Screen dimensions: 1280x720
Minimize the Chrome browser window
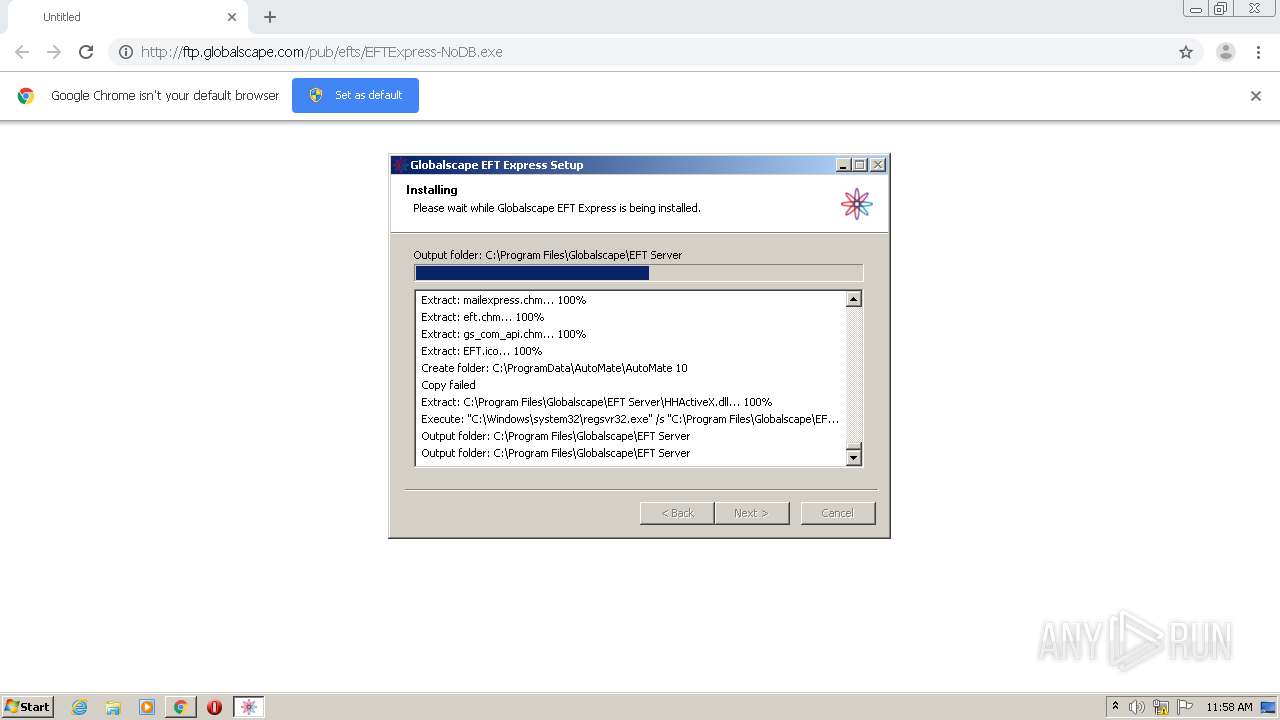click(x=1196, y=9)
